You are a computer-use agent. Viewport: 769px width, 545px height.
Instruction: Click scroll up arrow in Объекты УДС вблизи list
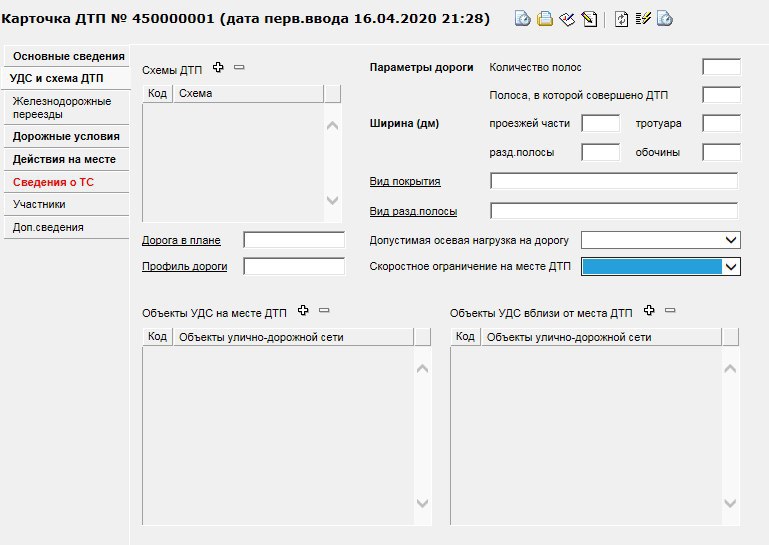pos(730,368)
